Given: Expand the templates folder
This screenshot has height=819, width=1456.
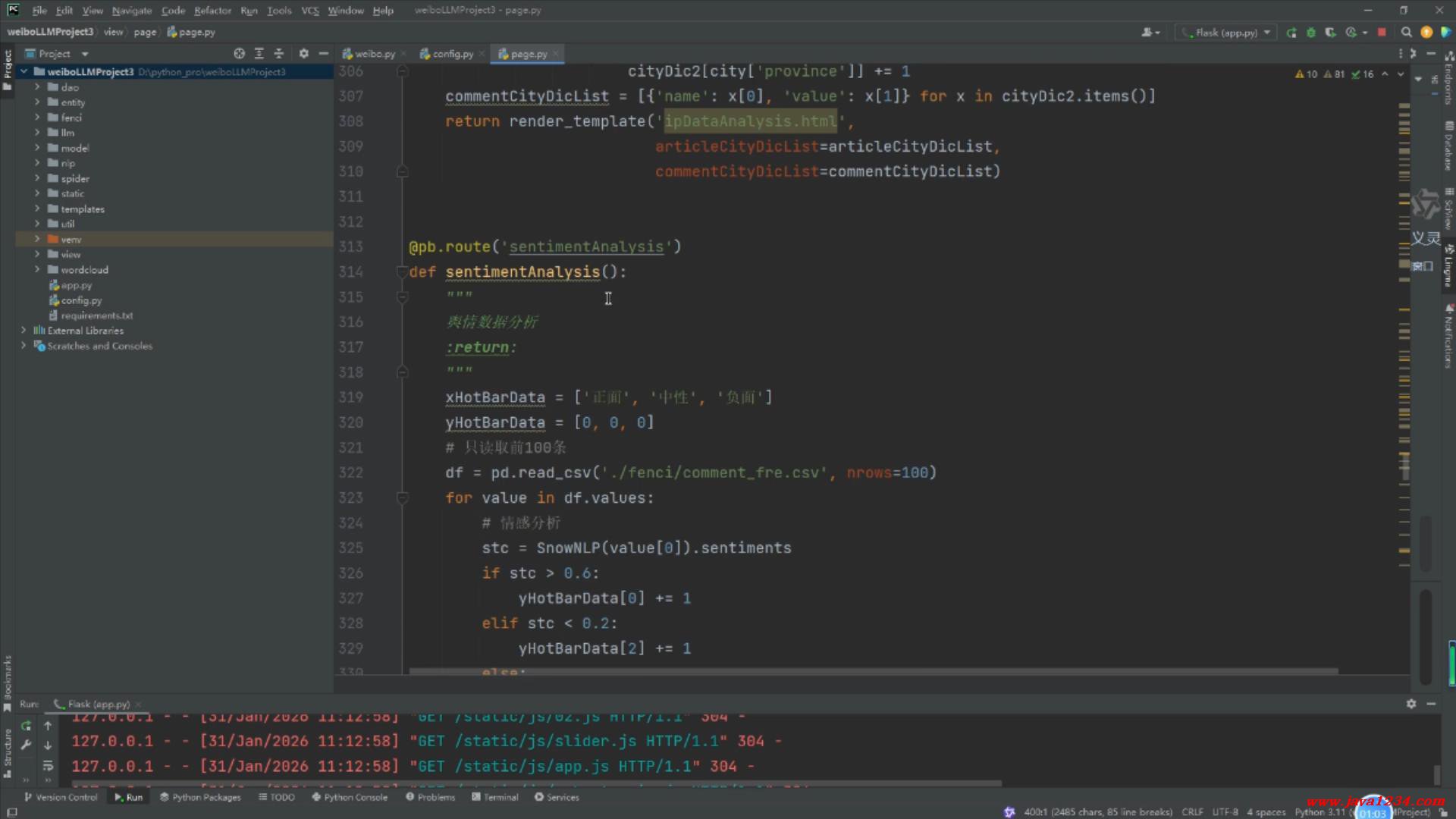Looking at the screenshot, I should point(37,209).
